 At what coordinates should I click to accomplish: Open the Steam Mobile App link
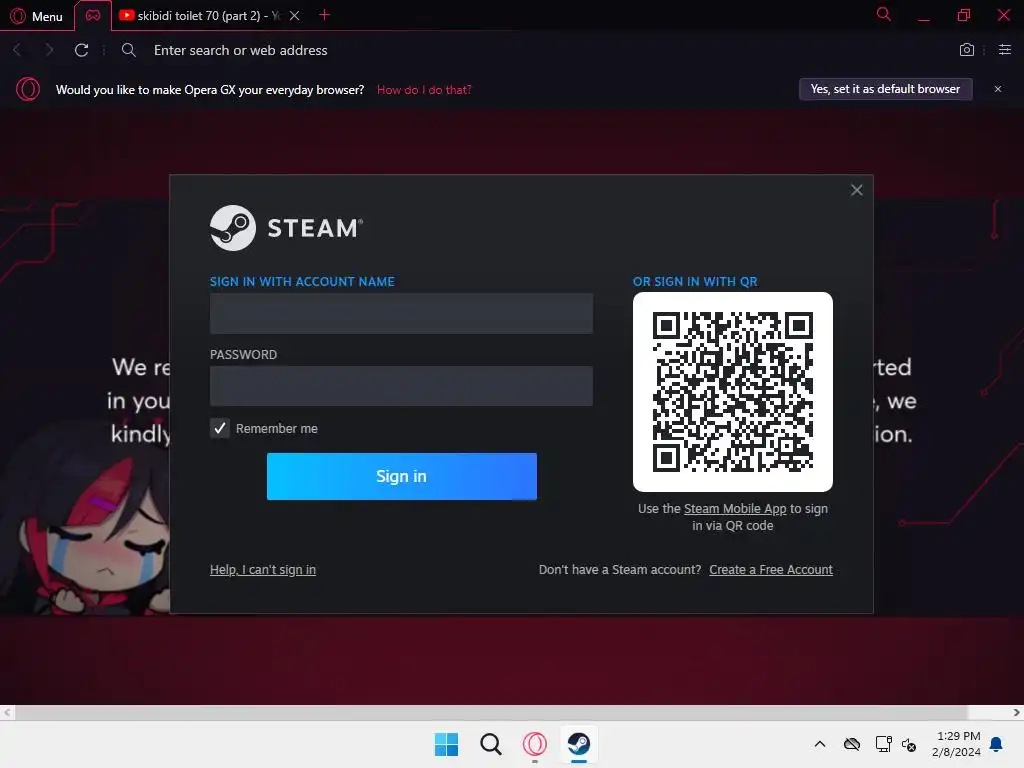tap(735, 509)
